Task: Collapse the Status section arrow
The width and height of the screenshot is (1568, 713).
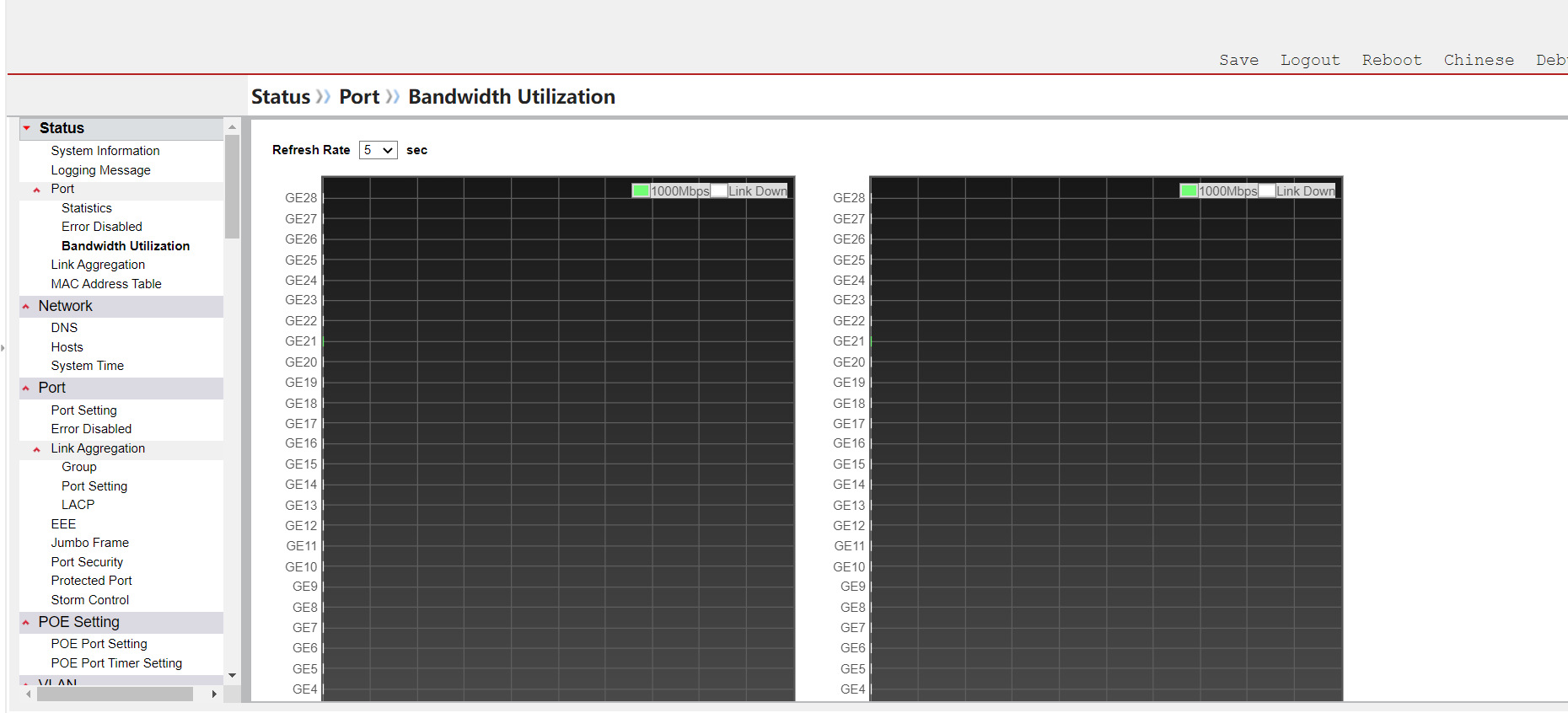Action: (27, 128)
